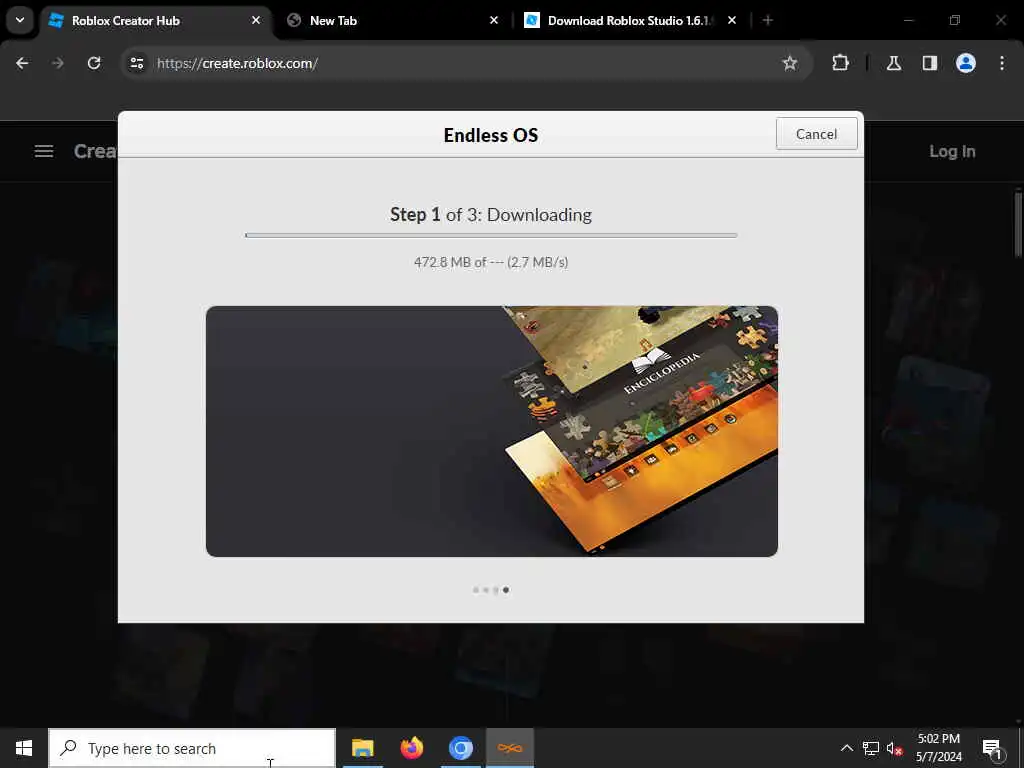This screenshot has width=1024, height=768.
Task: Open the network status tray icon
Action: [871, 748]
